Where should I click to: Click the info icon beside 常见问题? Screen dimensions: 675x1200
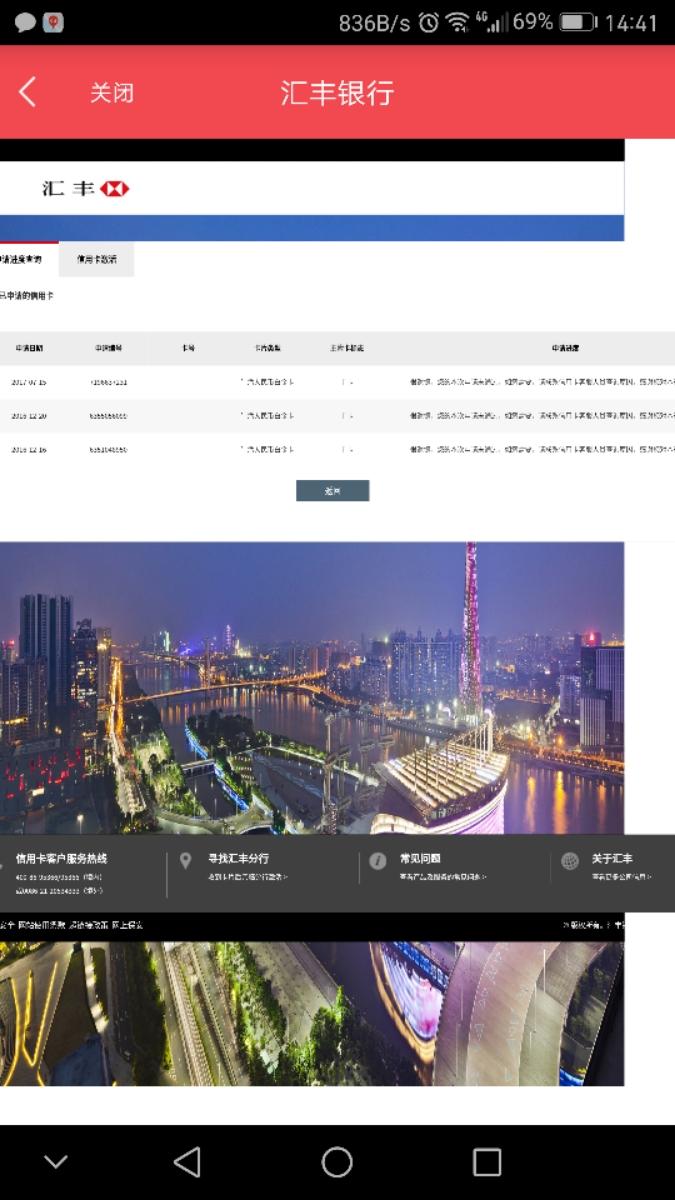click(x=377, y=861)
